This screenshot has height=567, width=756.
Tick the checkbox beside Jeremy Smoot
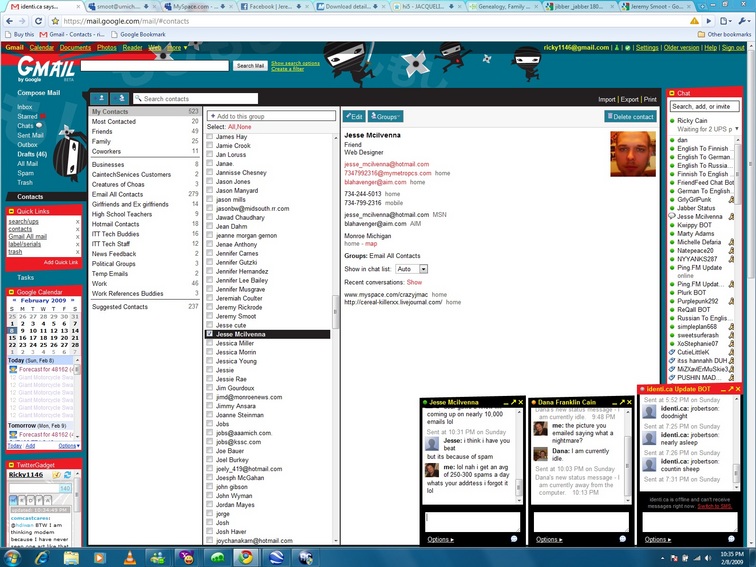(210, 316)
